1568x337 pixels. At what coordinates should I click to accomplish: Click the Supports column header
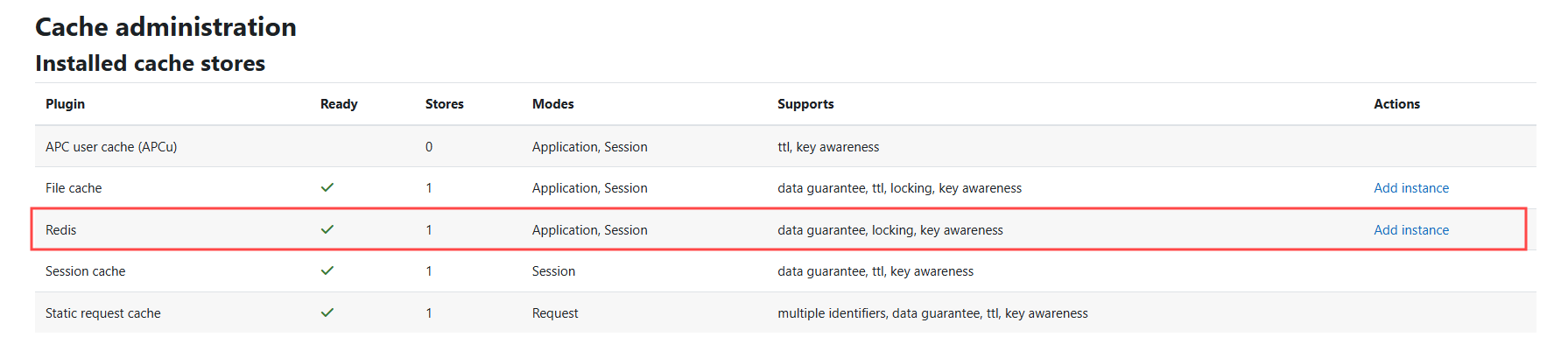coord(805,104)
